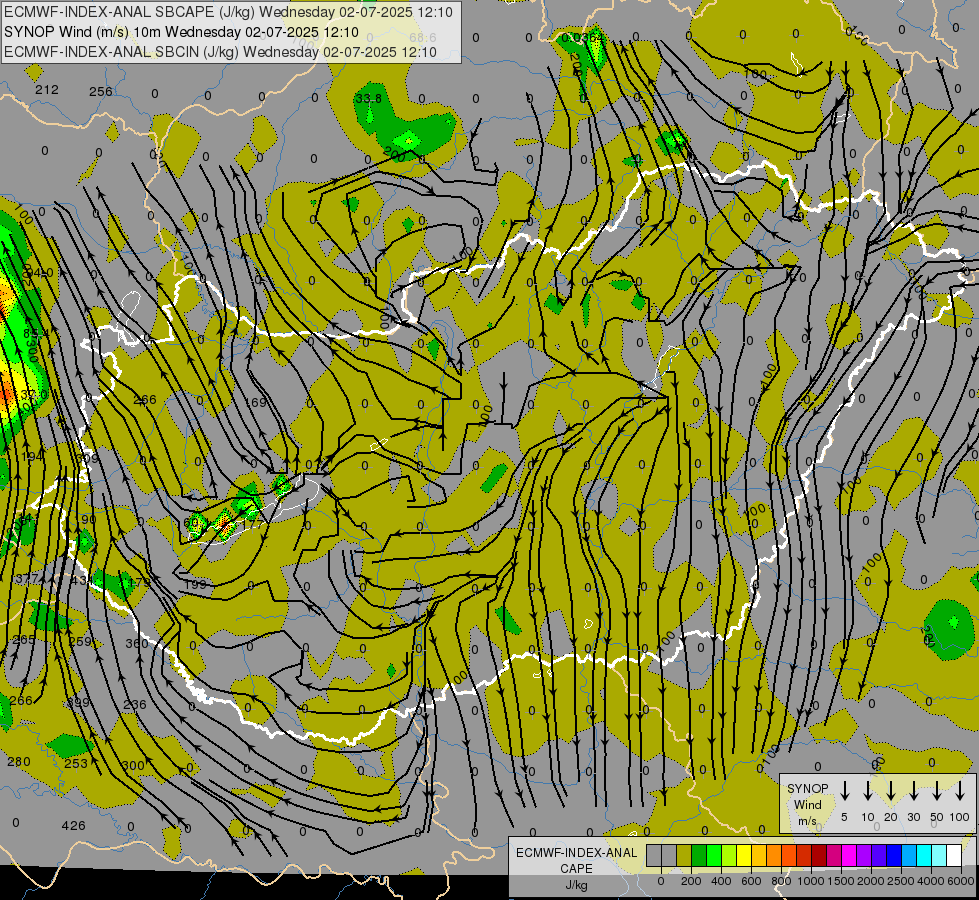
Task: Click the 'SYNOP Wind m/s' legend title
Action: click(807, 804)
